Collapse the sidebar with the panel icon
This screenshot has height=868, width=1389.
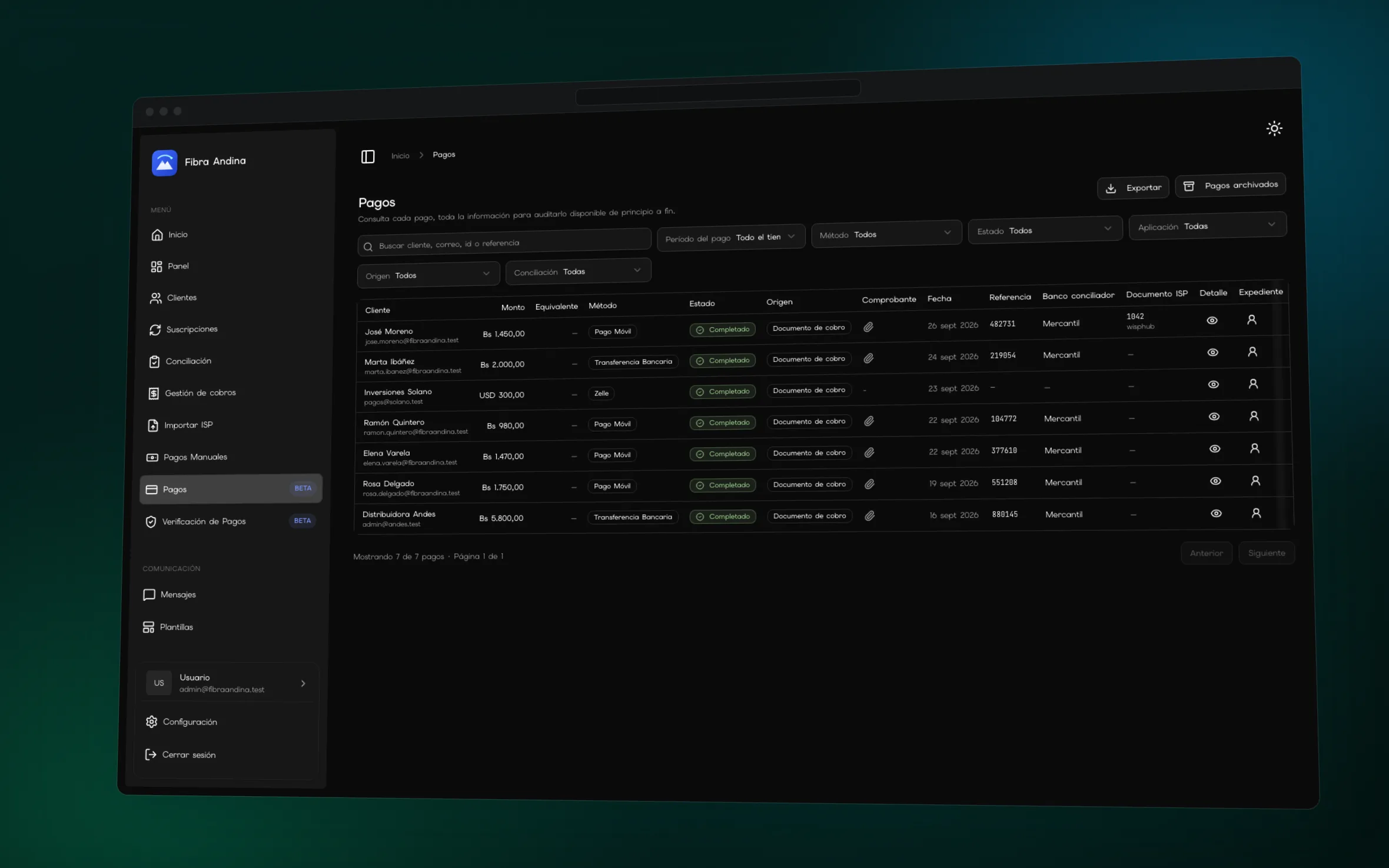click(368, 157)
